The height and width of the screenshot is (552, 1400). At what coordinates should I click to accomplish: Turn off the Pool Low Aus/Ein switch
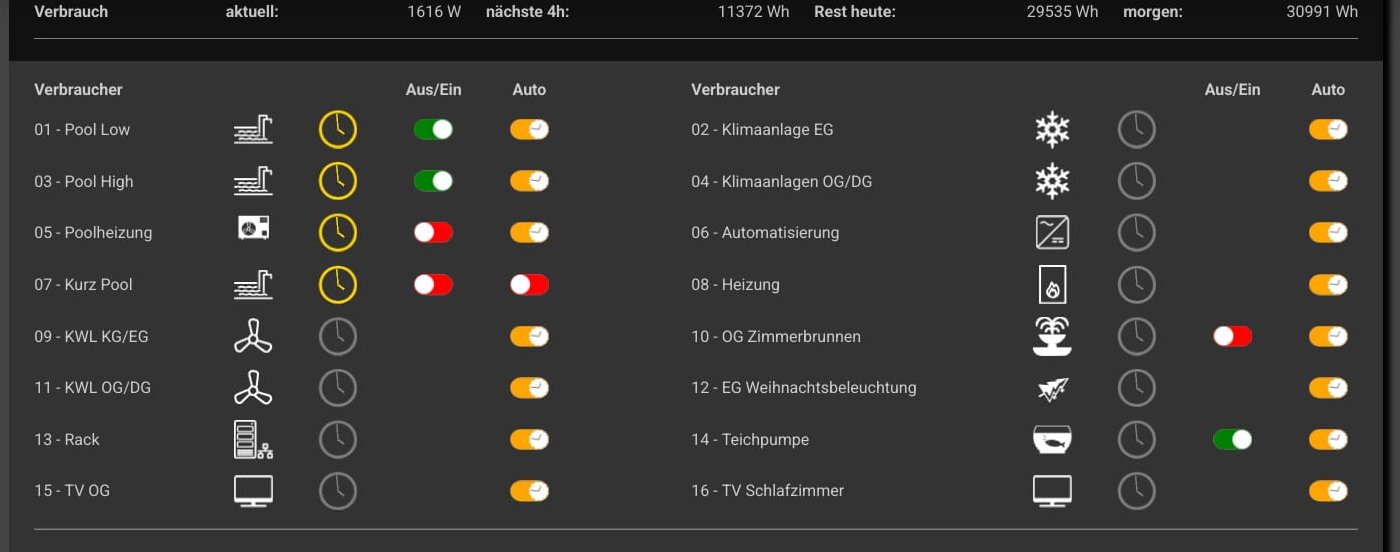[433, 130]
